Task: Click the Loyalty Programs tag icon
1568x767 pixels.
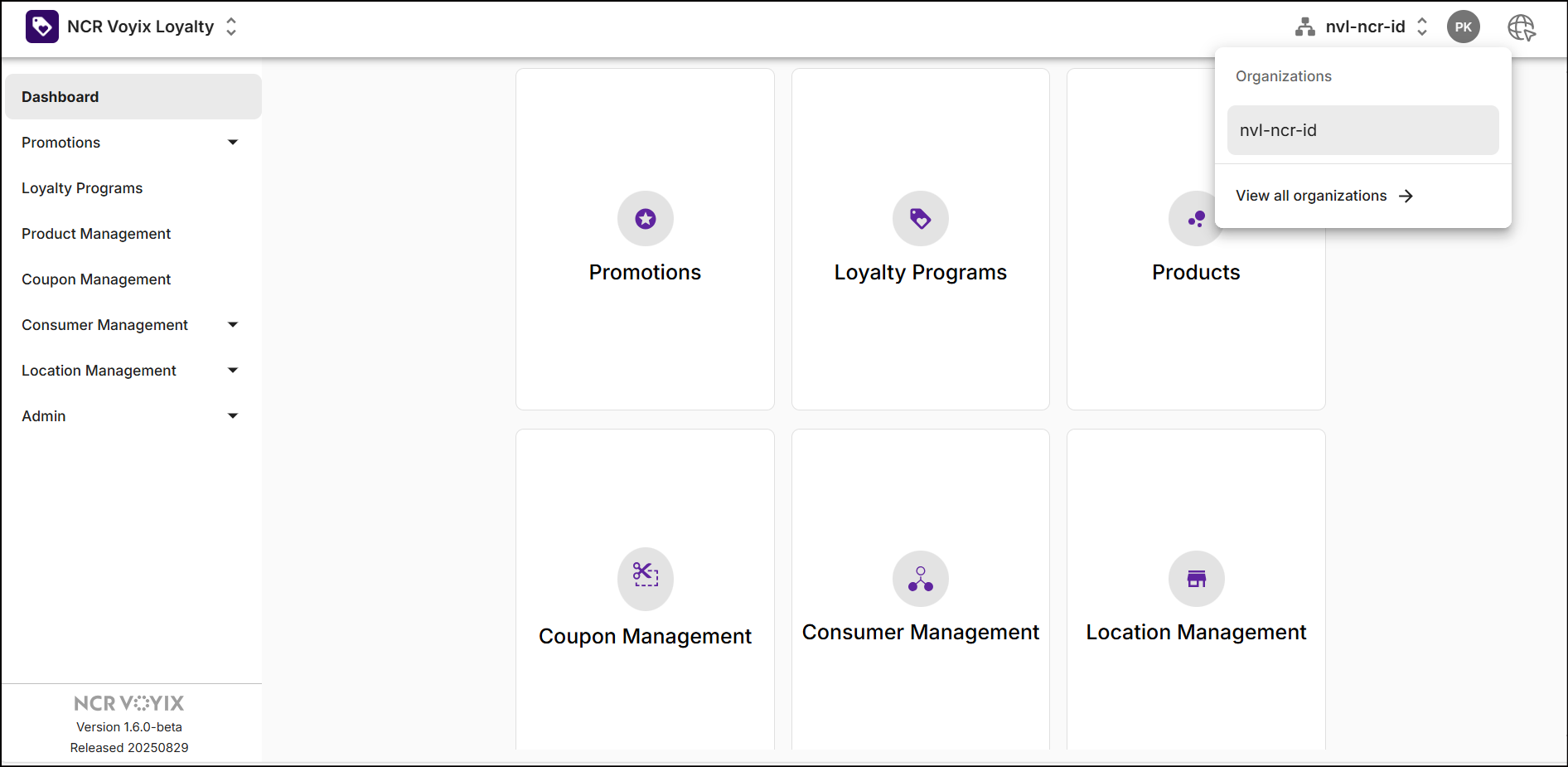Action: (x=920, y=219)
